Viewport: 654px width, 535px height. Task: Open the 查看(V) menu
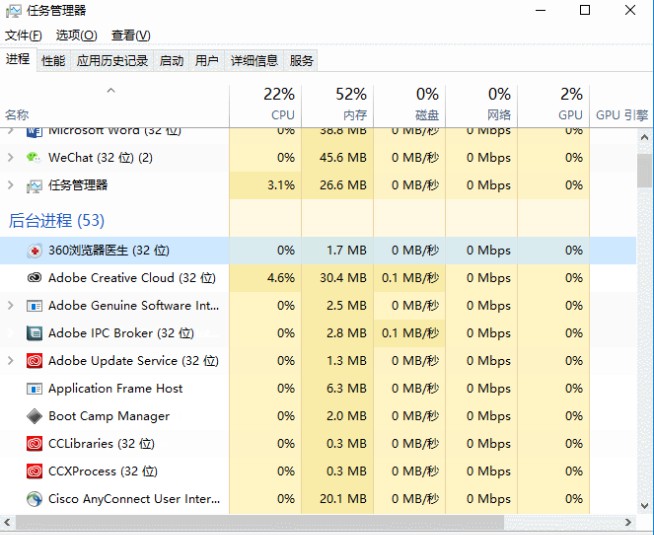click(x=131, y=36)
